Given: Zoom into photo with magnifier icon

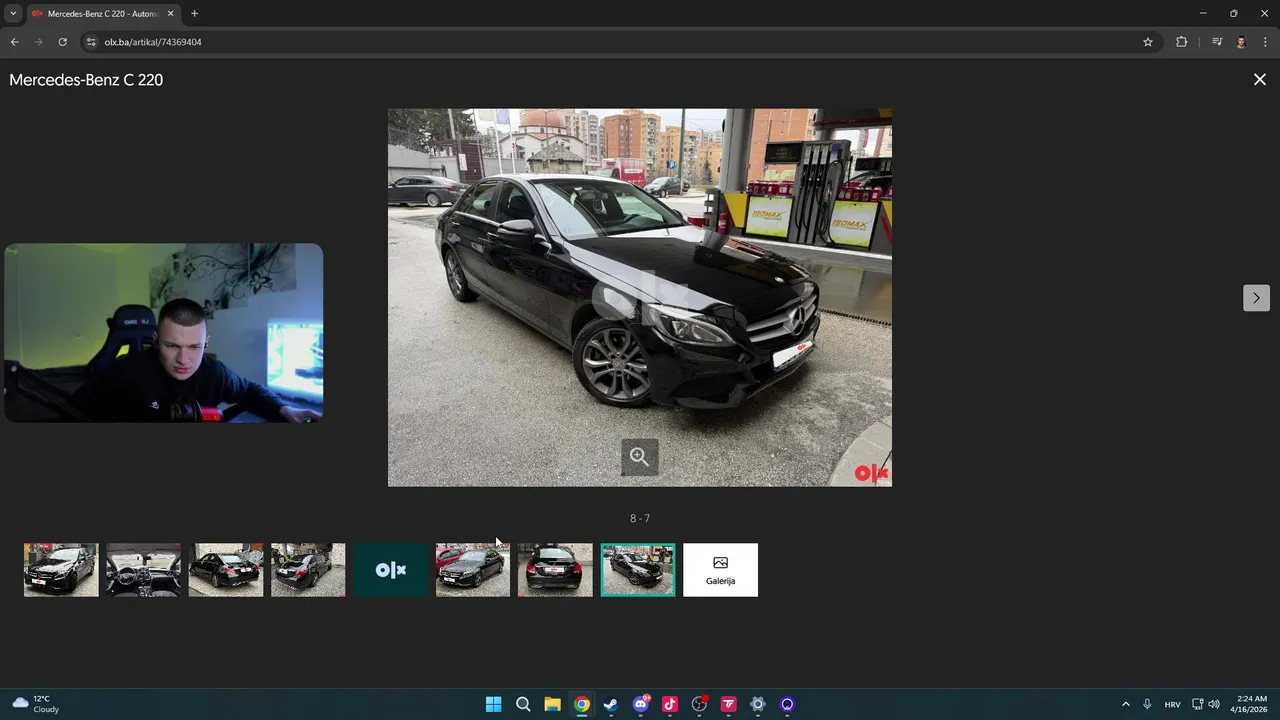Looking at the screenshot, I should [639, 457].
